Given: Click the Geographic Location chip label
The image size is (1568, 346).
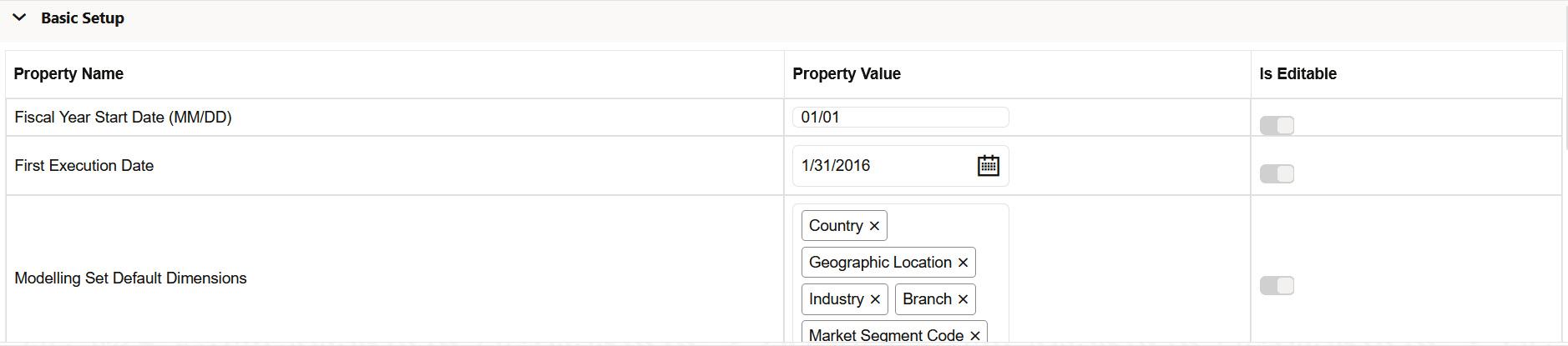Looking at the screenshot, I should (x=880, y=263).
